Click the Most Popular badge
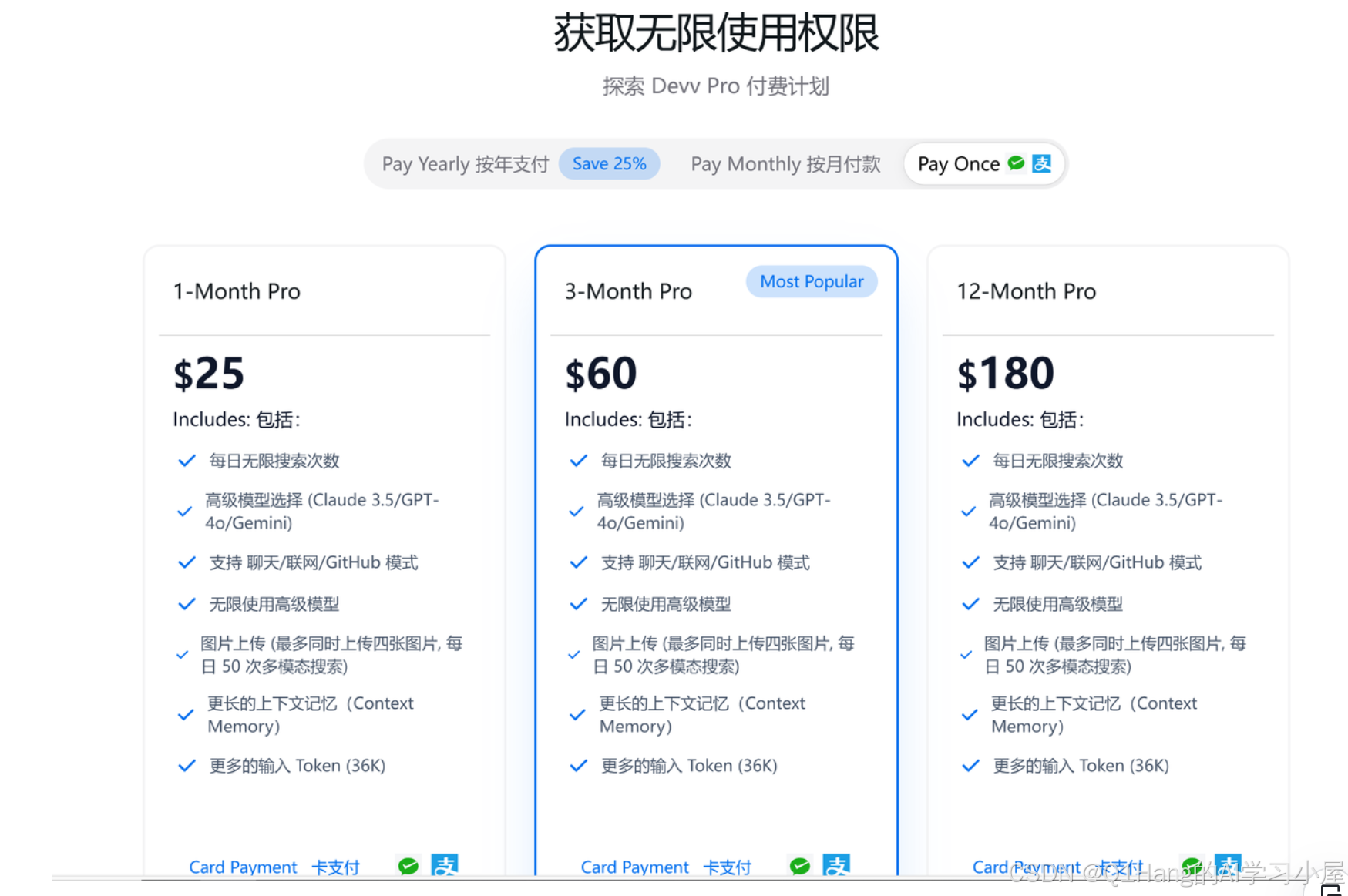 point(812,281)
